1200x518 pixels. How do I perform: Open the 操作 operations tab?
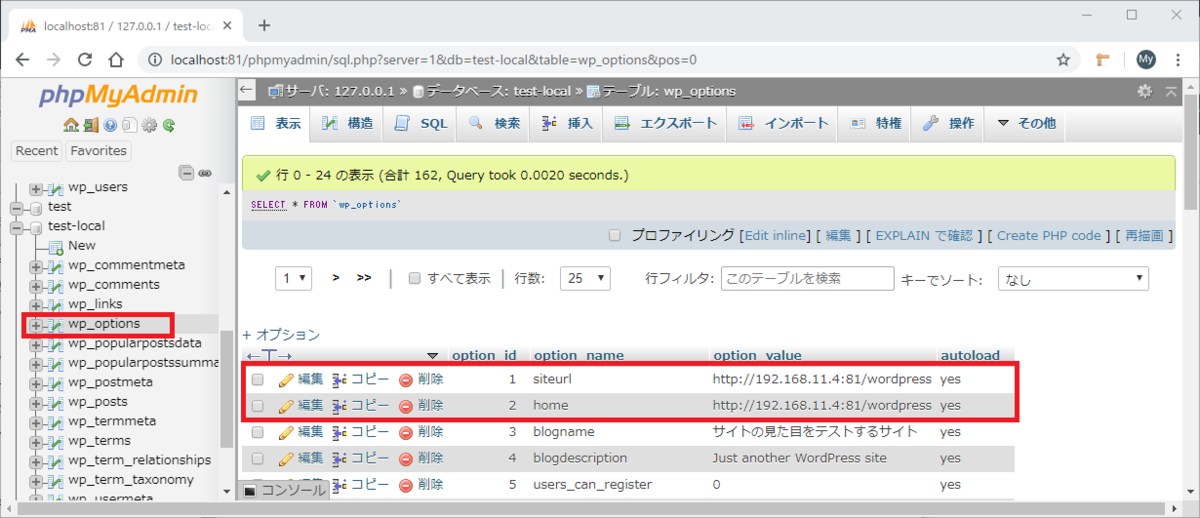coord(949,123)
